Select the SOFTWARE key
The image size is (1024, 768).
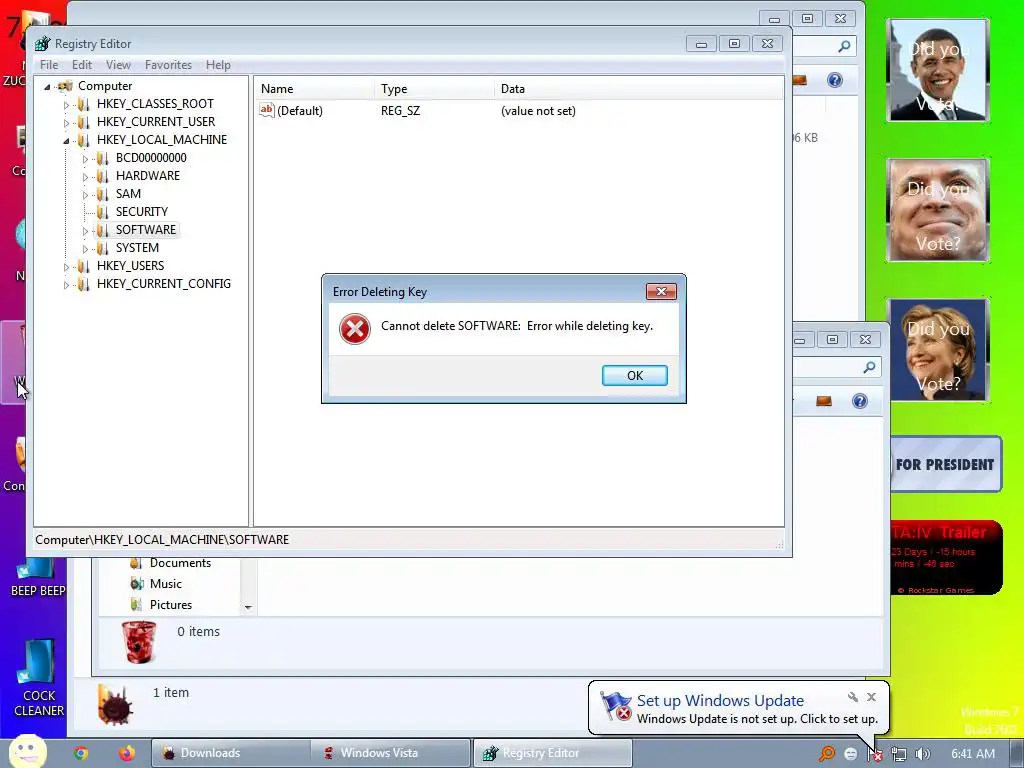[146, 230]
